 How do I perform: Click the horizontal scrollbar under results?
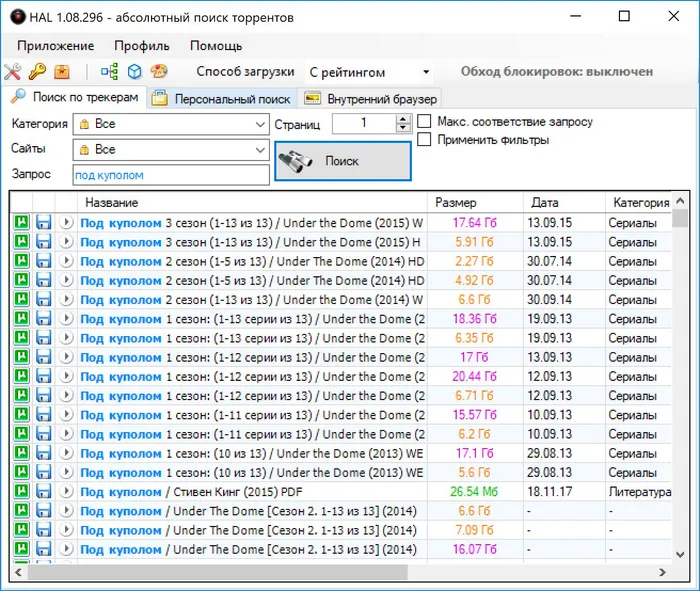click(x=218, y=572)
